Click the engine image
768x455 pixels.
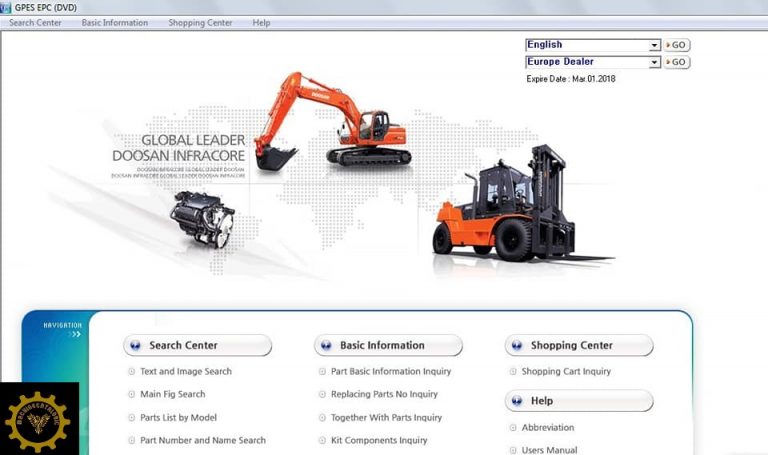click(202, 219)
